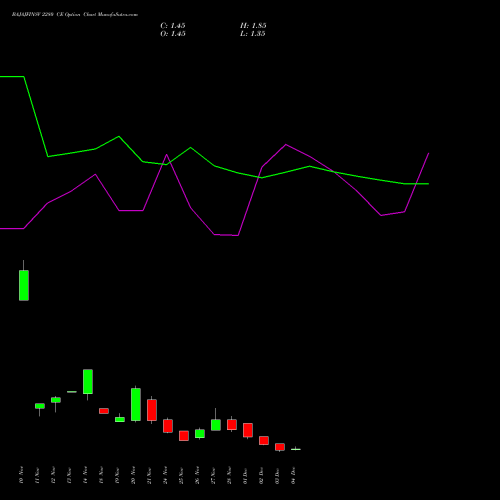Click the green candlestick above 20 Nov
Viewport: 500px width, 500px height.
point(136,404)
